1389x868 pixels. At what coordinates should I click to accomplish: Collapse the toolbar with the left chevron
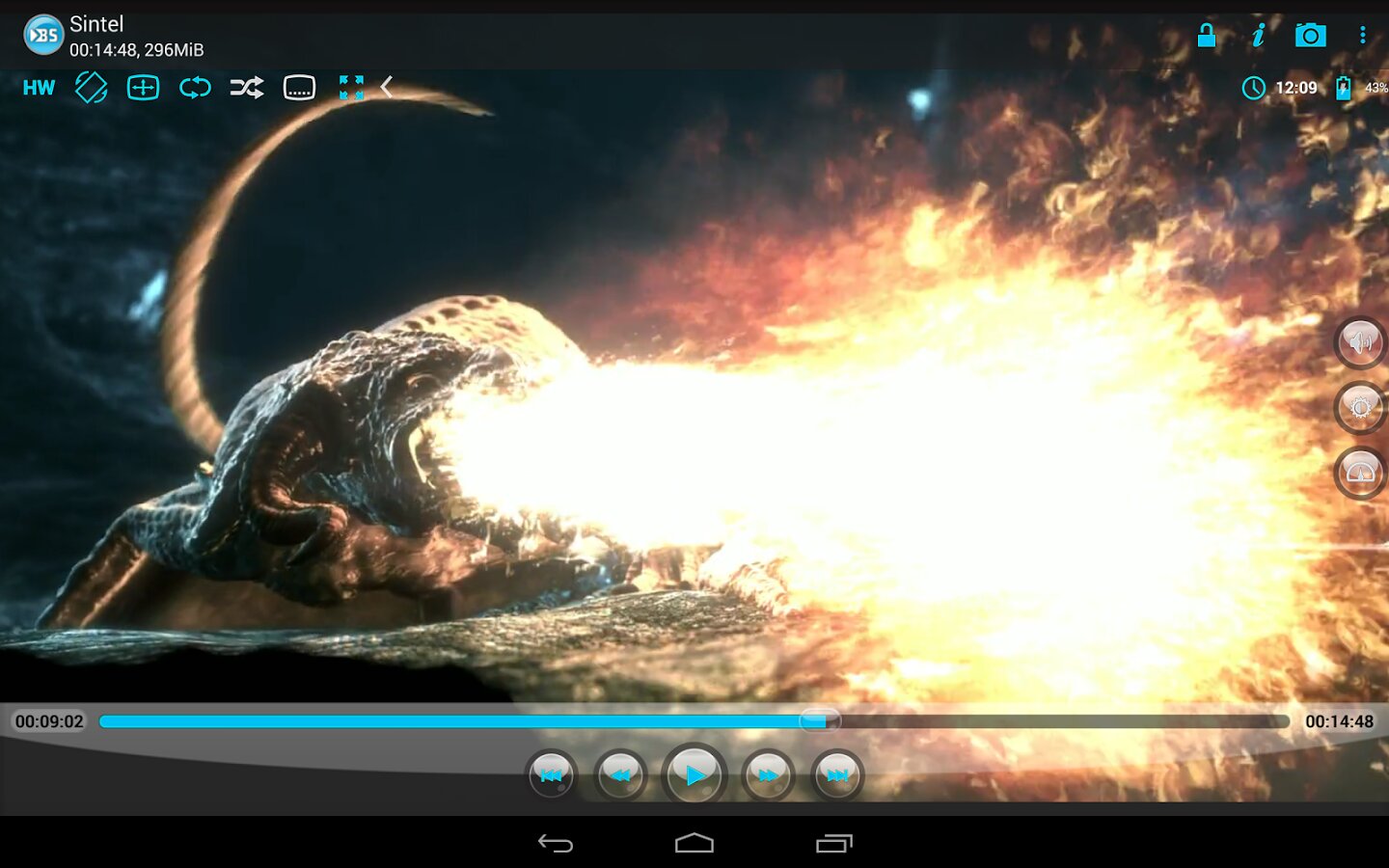(x=387, y=88)
